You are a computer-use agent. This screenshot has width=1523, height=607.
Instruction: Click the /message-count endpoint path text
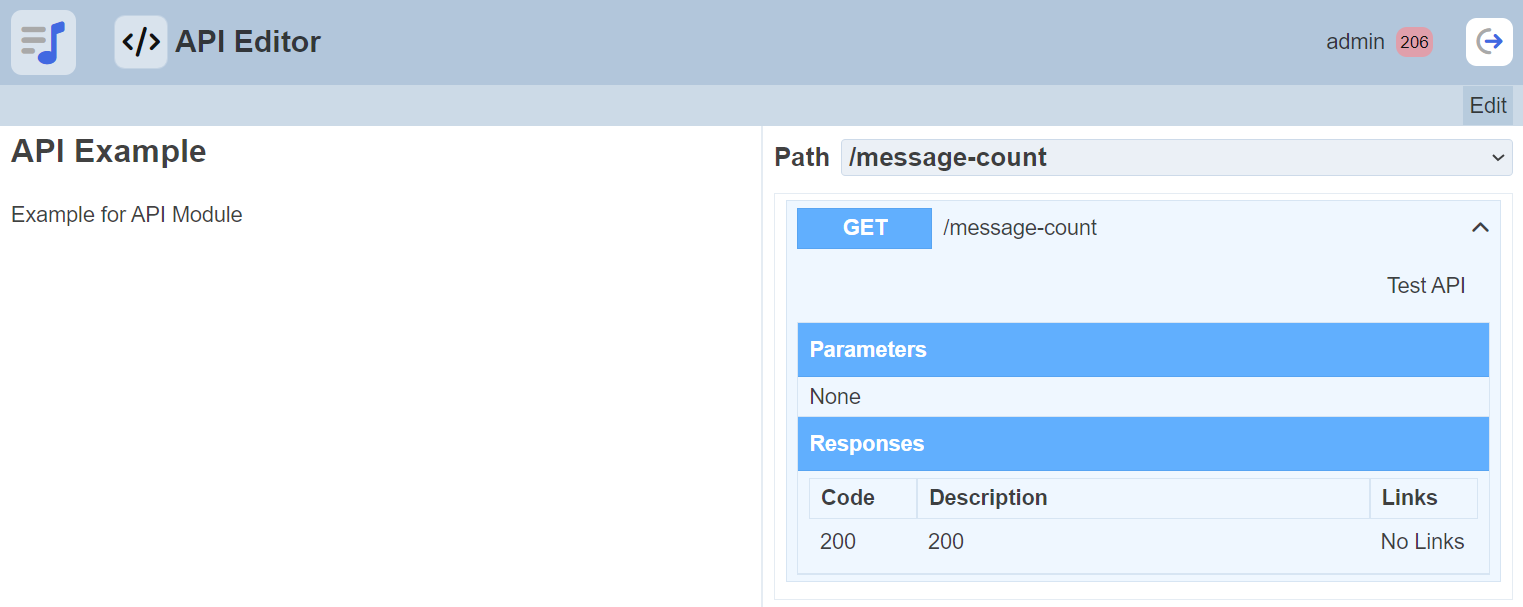(1020, 228)
